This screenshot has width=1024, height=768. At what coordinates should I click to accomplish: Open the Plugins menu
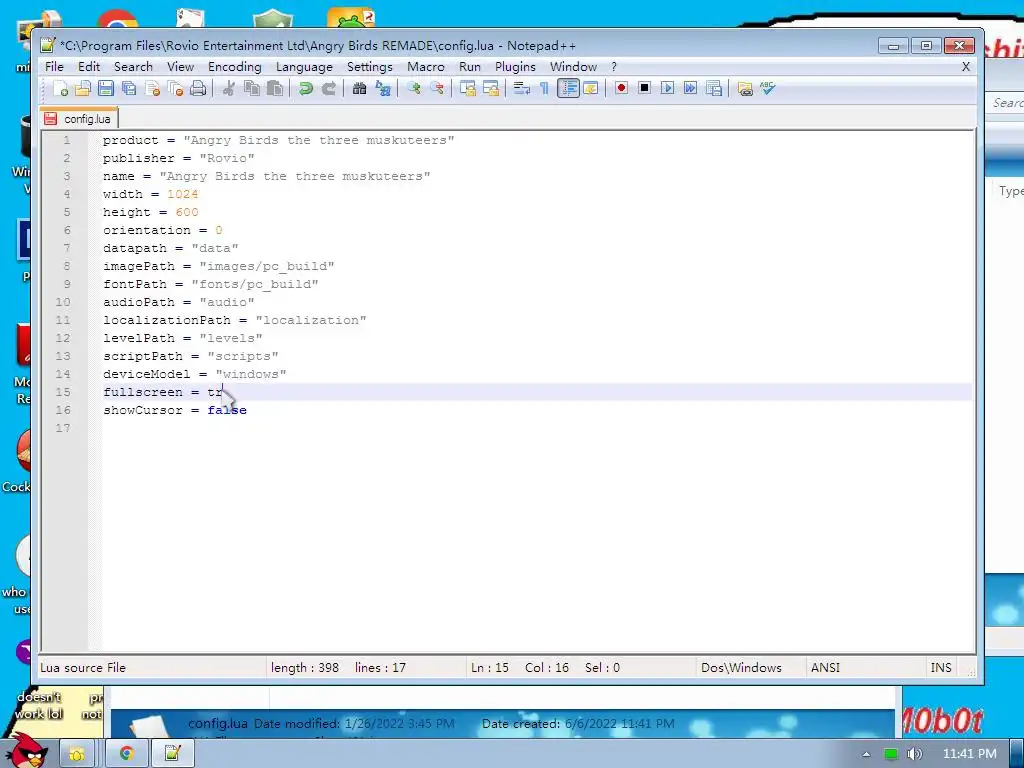515,67
